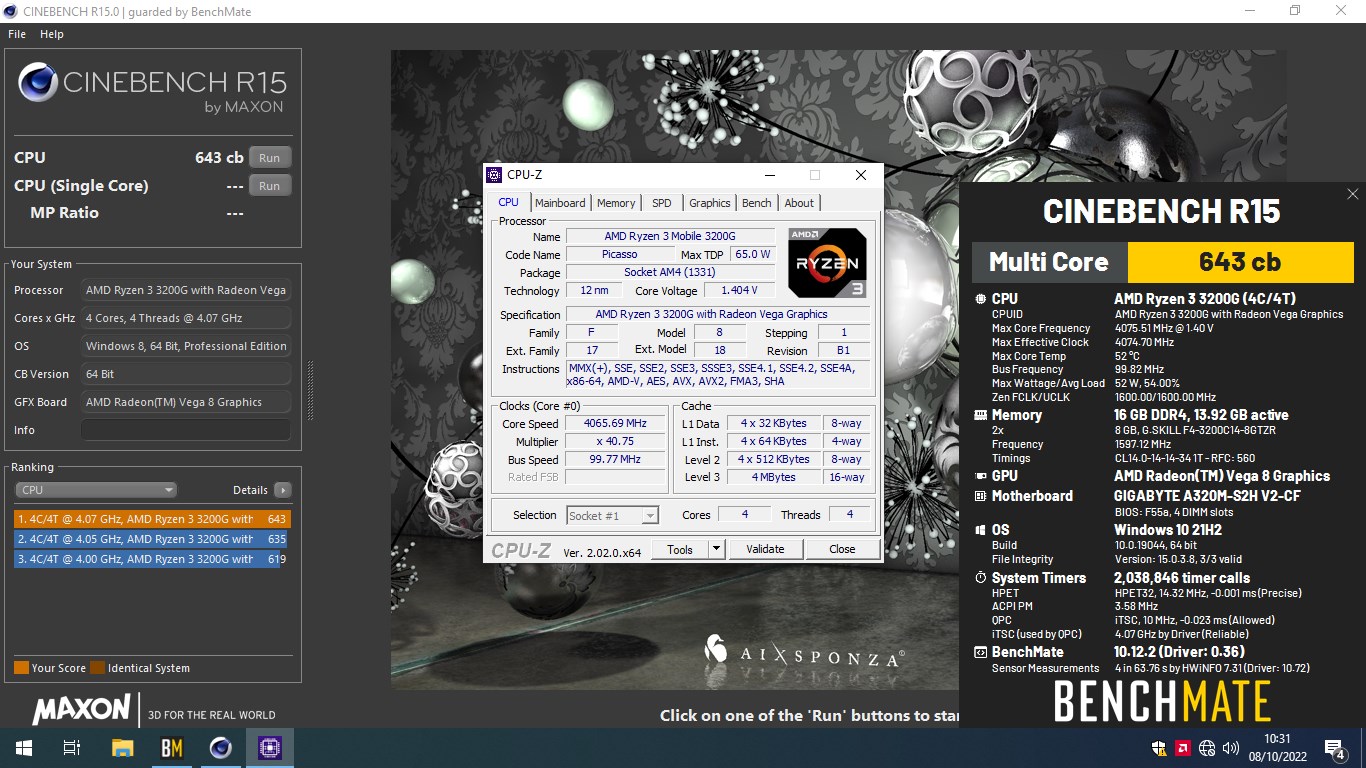The width and height of the screenshot is (1366, 768).
Task: Select ranking row 1 with 643 score
Action: 151,519
